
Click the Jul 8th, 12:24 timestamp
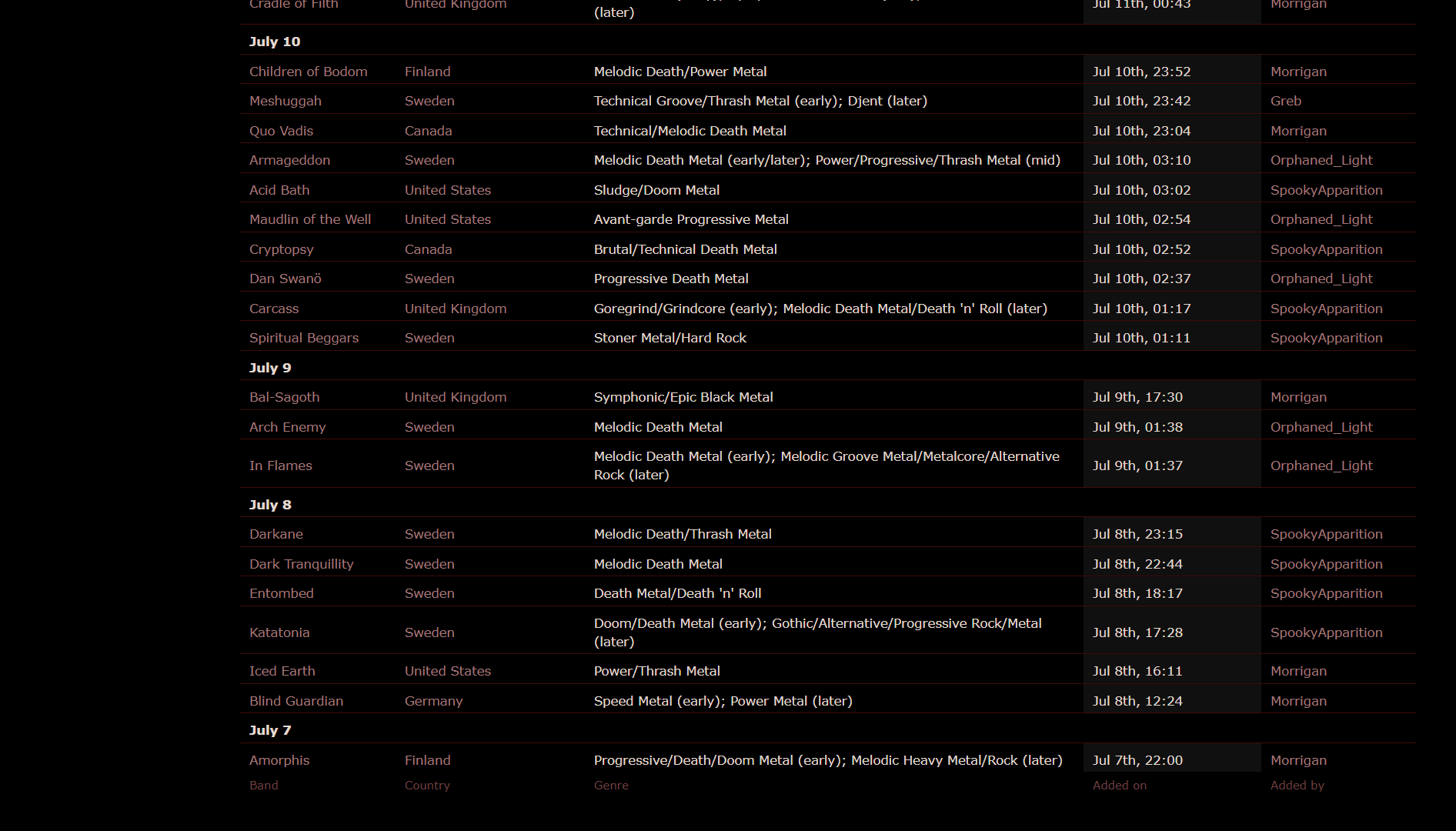click(x=1137, y=701)
